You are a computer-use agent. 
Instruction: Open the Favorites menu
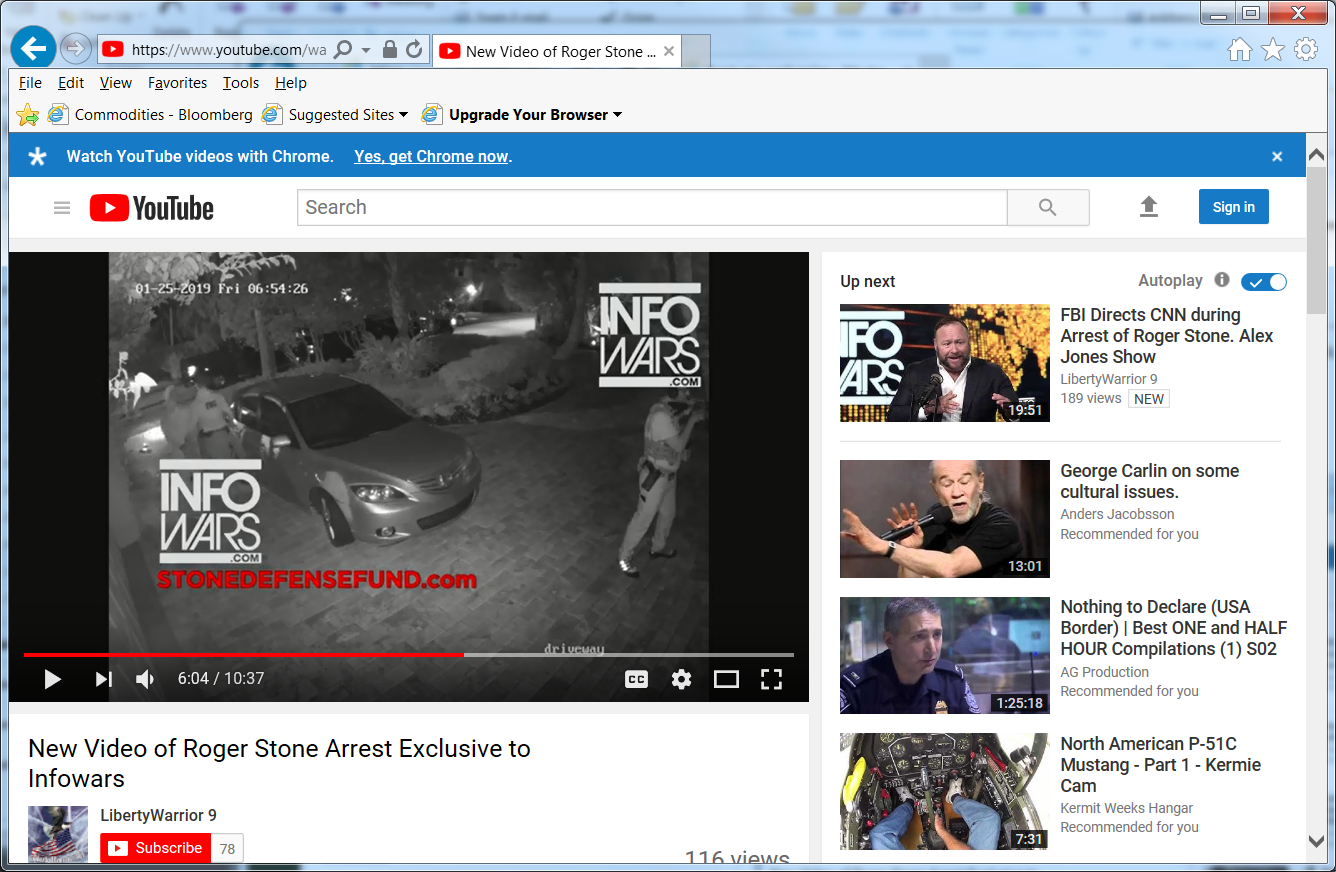click(x=177, y=83)
